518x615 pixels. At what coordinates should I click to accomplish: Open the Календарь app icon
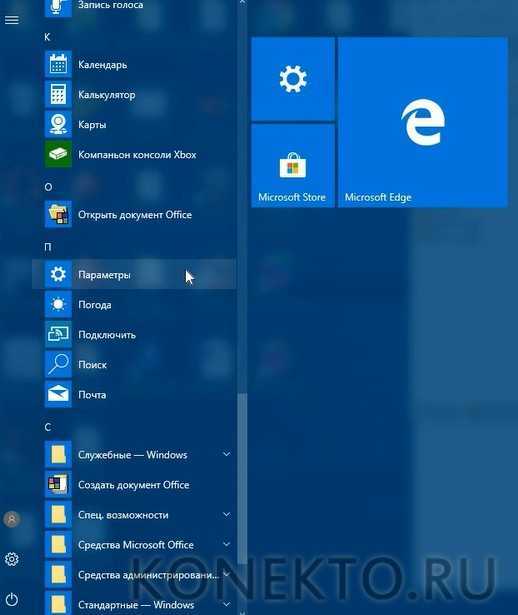click(58, 64)
